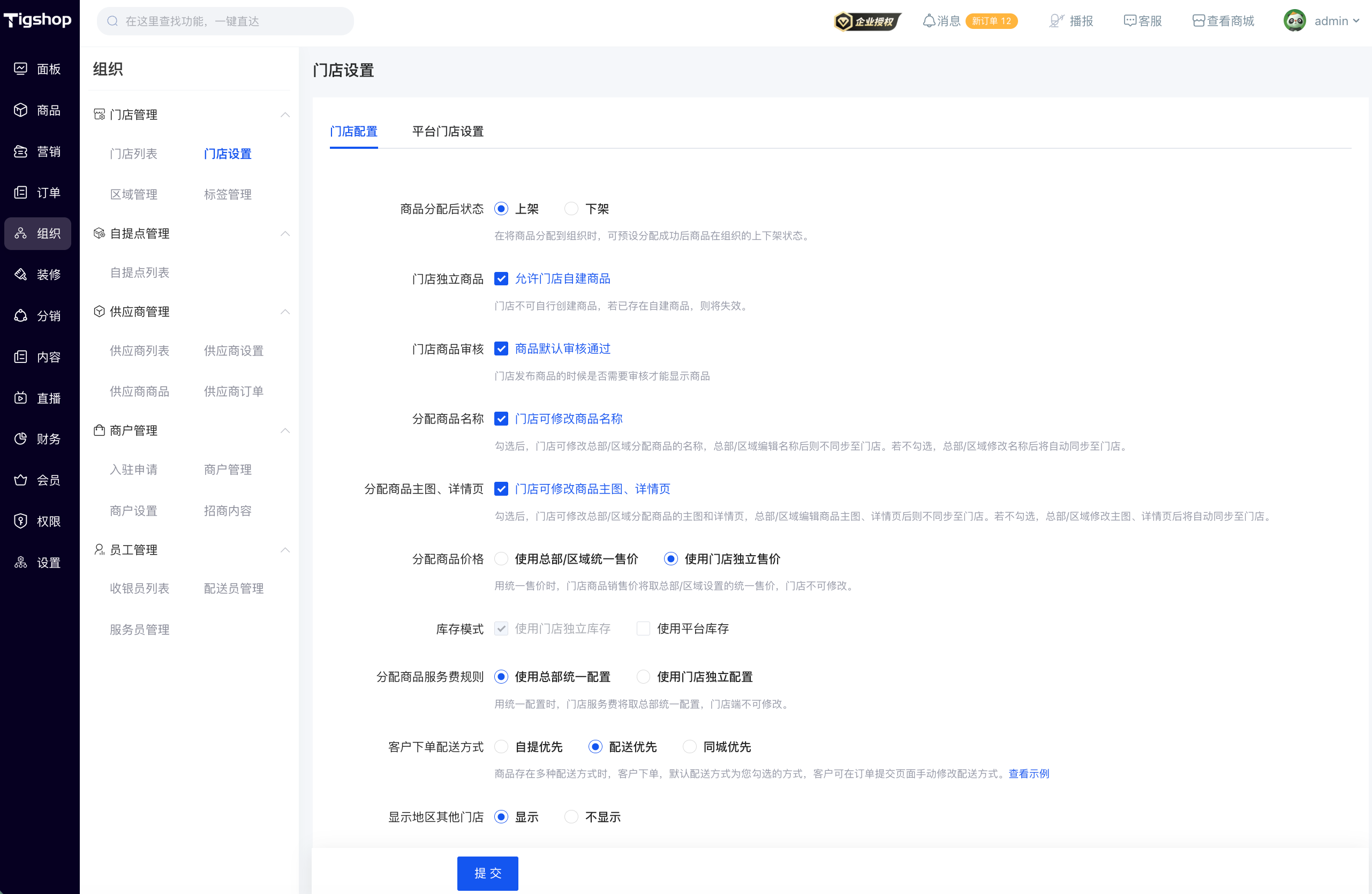Focus the function search input field
The image size is (1372, 894).
point(225,21)
